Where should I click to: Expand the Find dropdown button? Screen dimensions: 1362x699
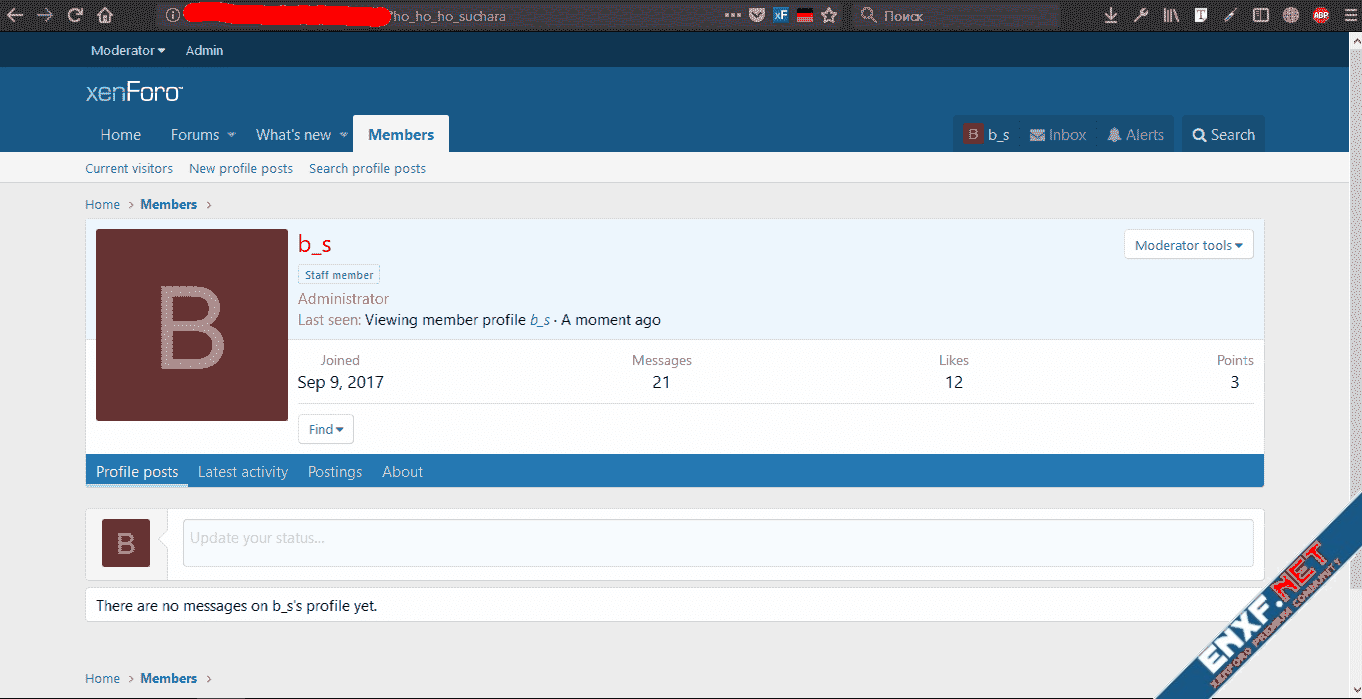tap(325, 429)
